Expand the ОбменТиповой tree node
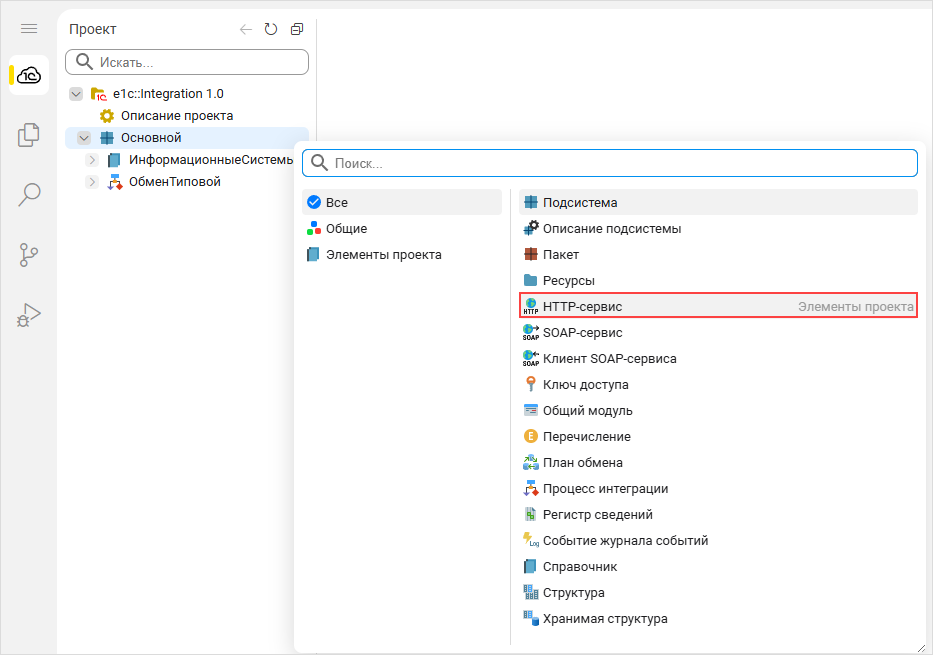 click(x=92, y=181)
